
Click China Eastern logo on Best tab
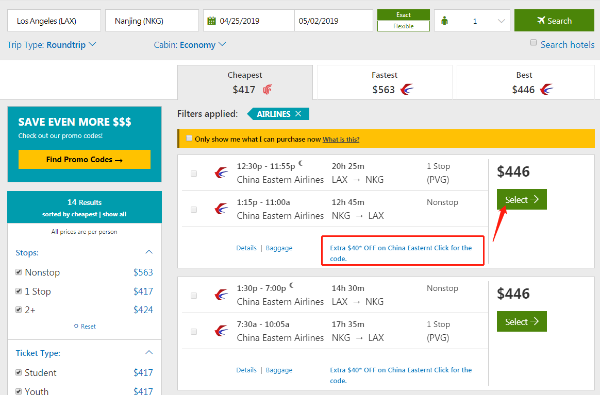click(x=546, y=90)
